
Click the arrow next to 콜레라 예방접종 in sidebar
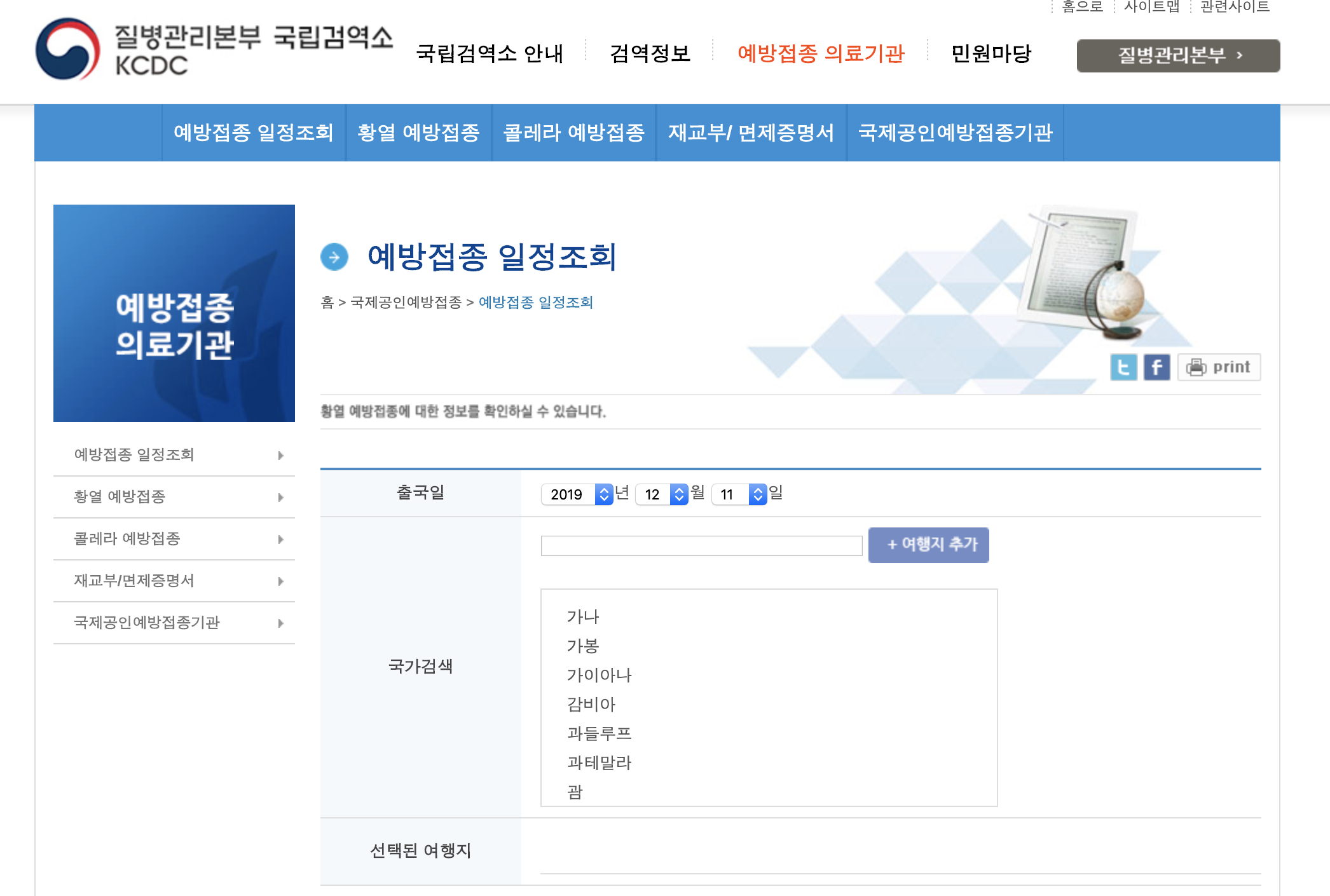(280, 540)
